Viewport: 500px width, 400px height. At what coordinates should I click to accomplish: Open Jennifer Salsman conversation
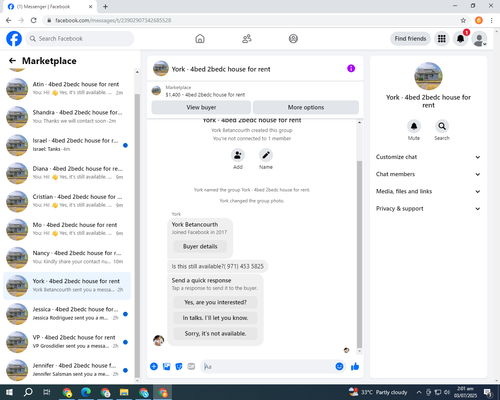pyautogui.click(x=67, y=370)
